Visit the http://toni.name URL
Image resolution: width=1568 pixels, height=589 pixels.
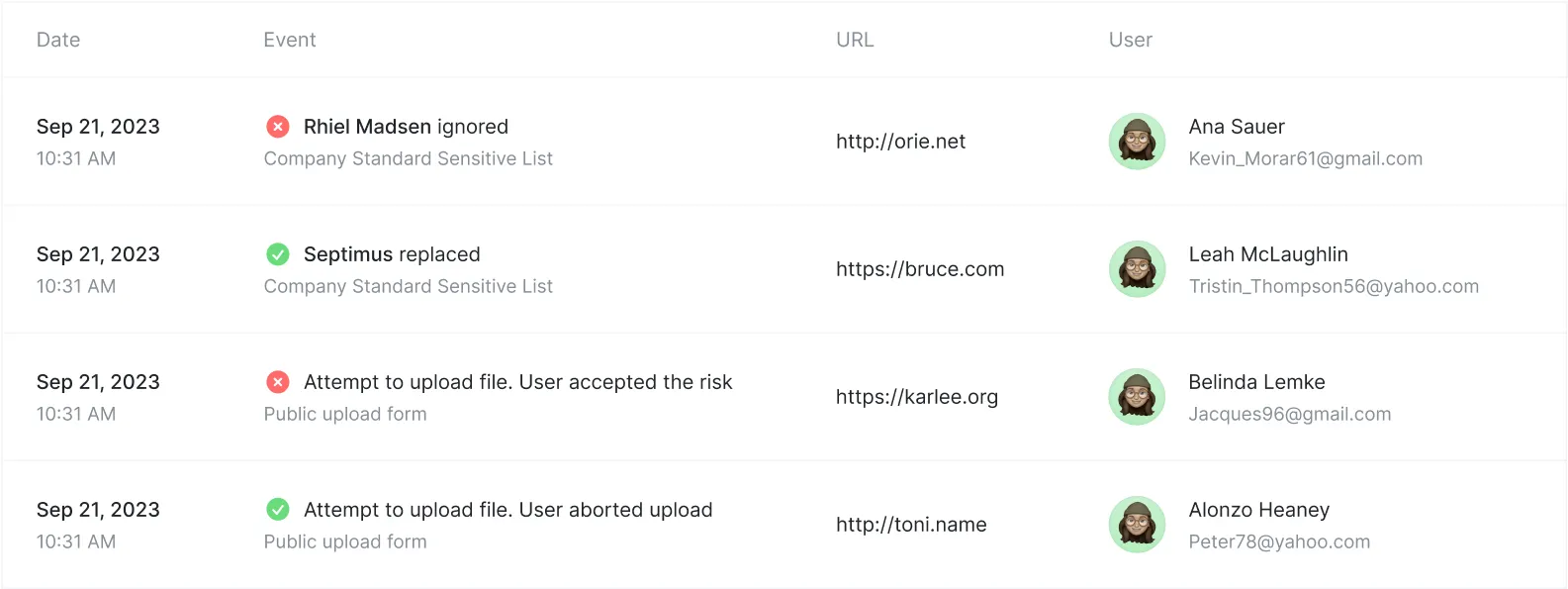911,525
